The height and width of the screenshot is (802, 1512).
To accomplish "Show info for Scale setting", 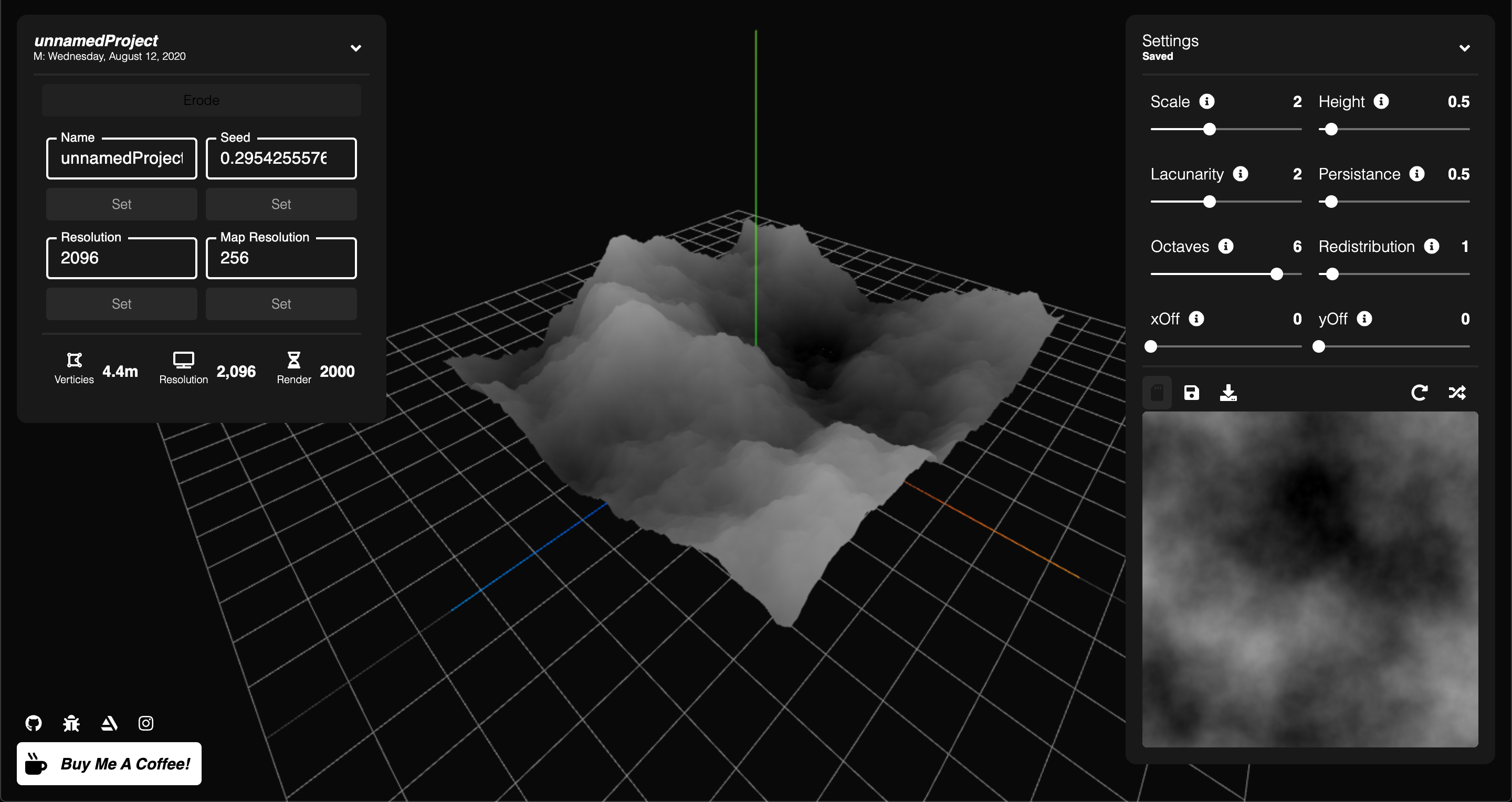I will 1207,101.
